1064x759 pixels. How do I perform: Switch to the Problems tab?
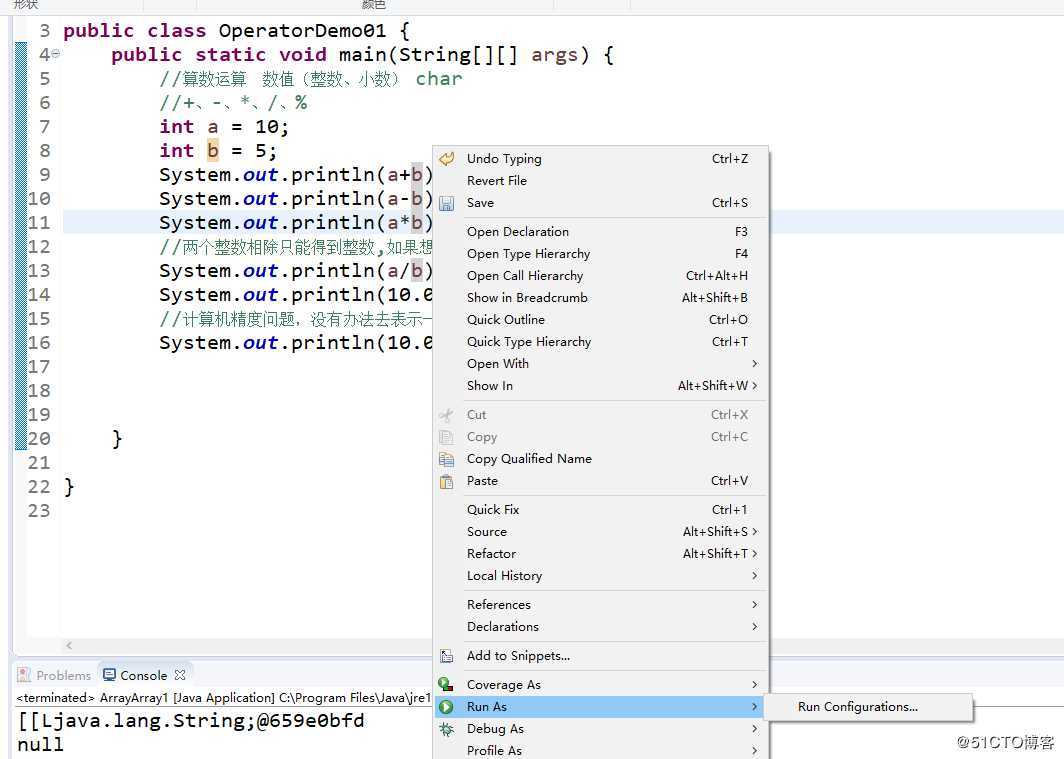55,675
